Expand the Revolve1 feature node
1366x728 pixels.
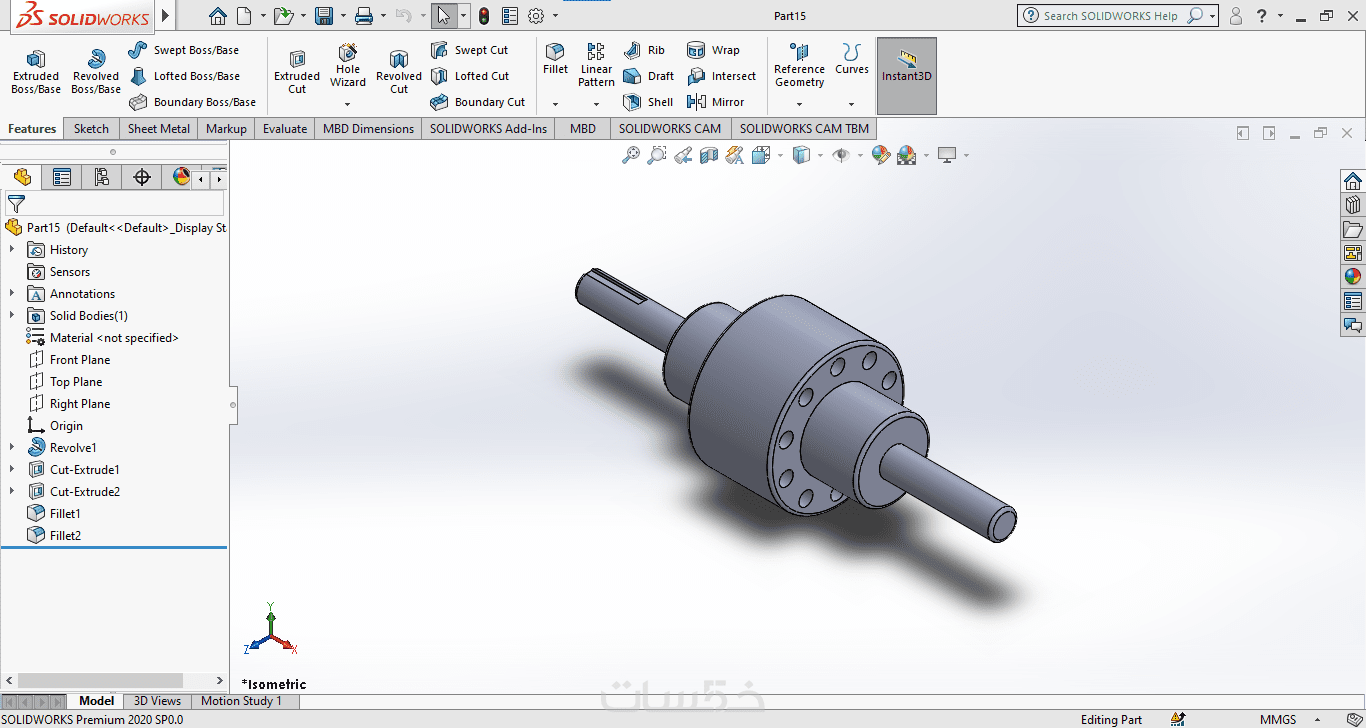12,448
